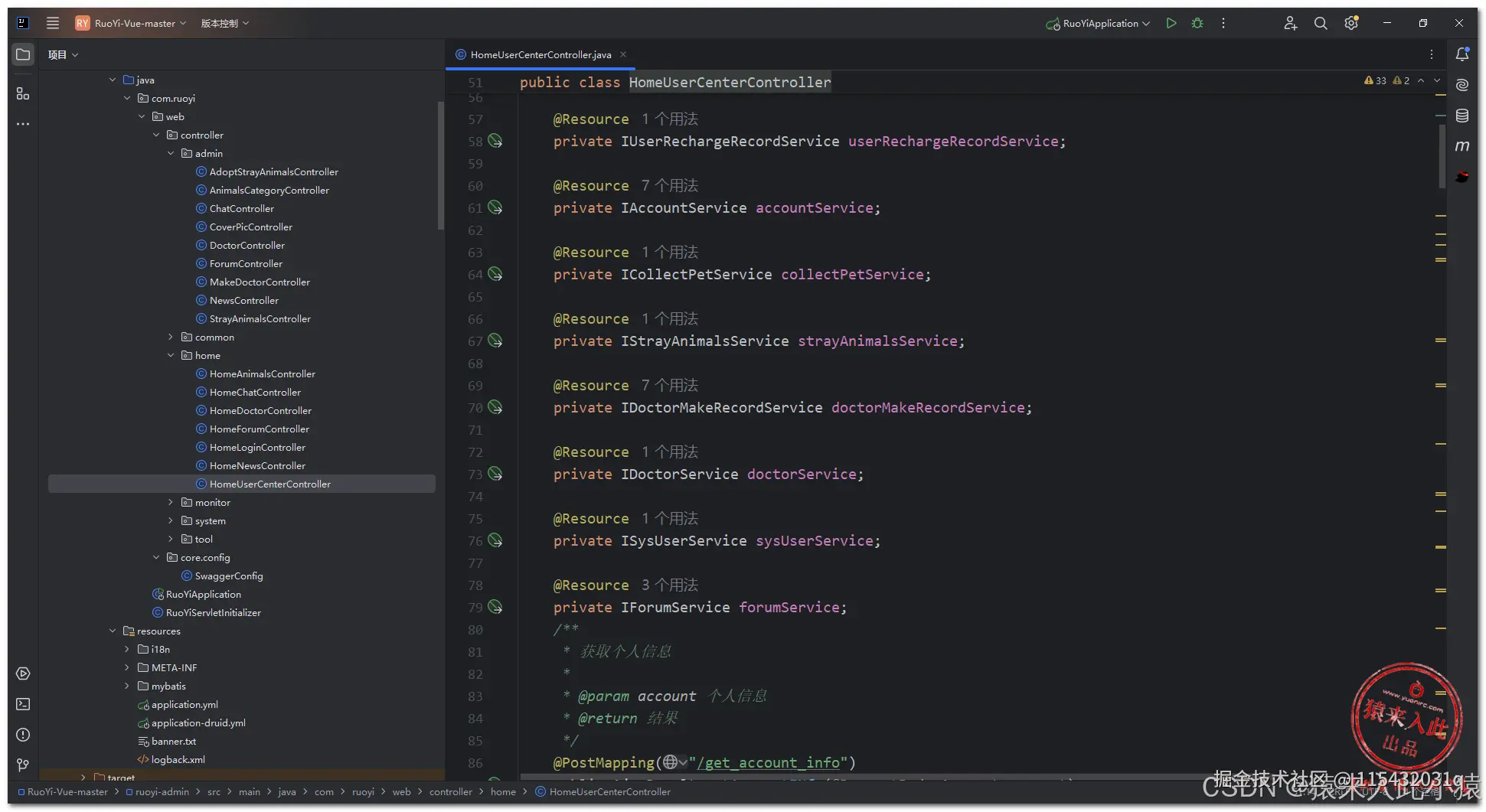Click gutter bean icon beside accountService field
Viewport: 1486px width, 812px height.
[x=495, y=207]
